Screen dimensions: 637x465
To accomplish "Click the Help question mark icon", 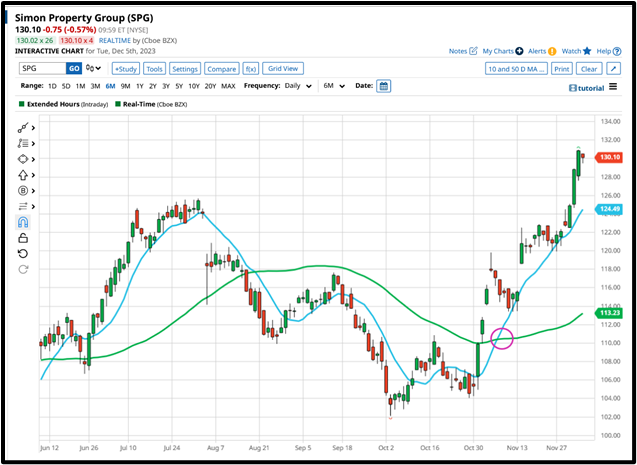I will [617, 51].
